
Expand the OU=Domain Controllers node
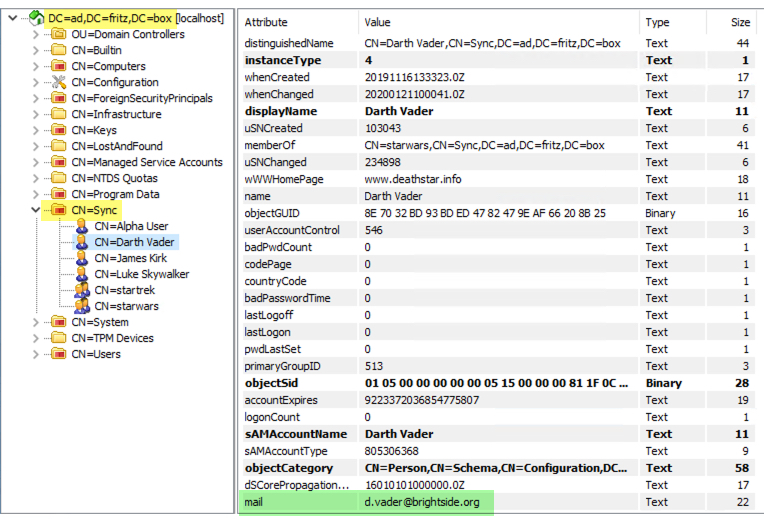pyautogui.click(x=36, y=35)
